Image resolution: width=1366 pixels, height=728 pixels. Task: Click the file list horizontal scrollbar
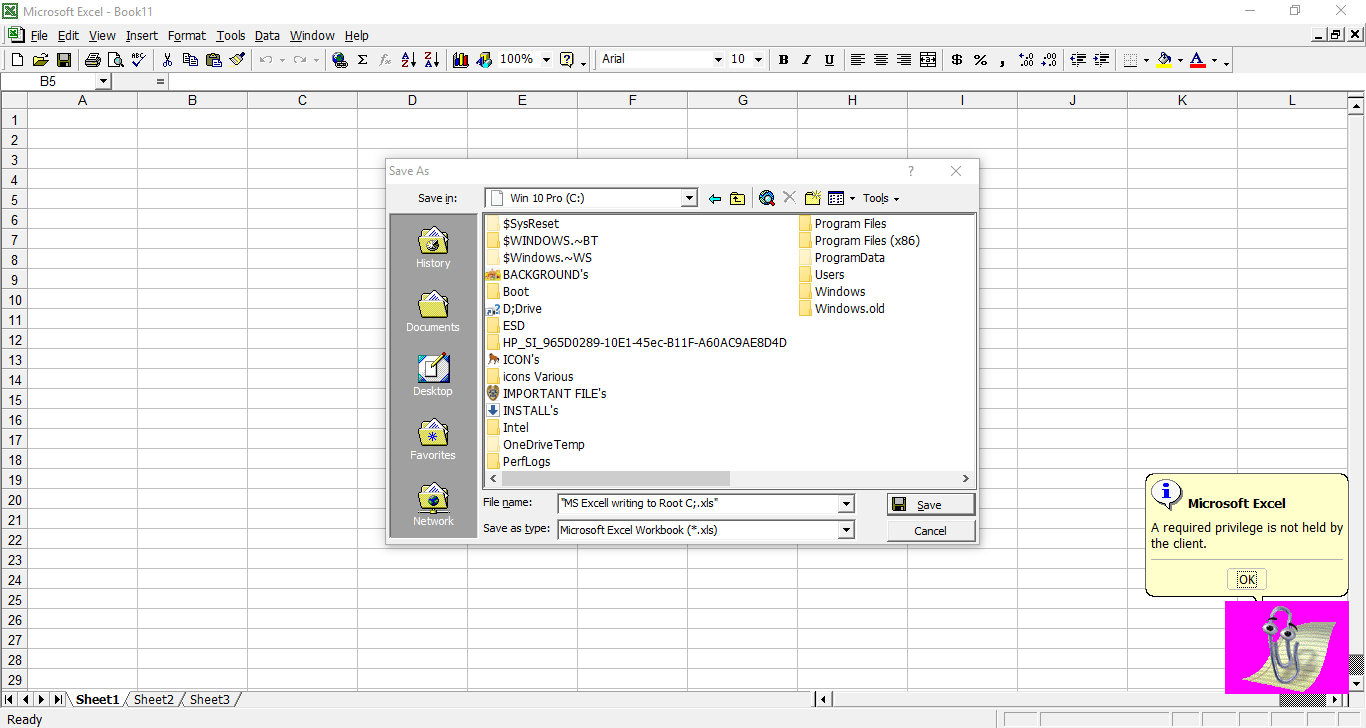(x=729, y=479)
